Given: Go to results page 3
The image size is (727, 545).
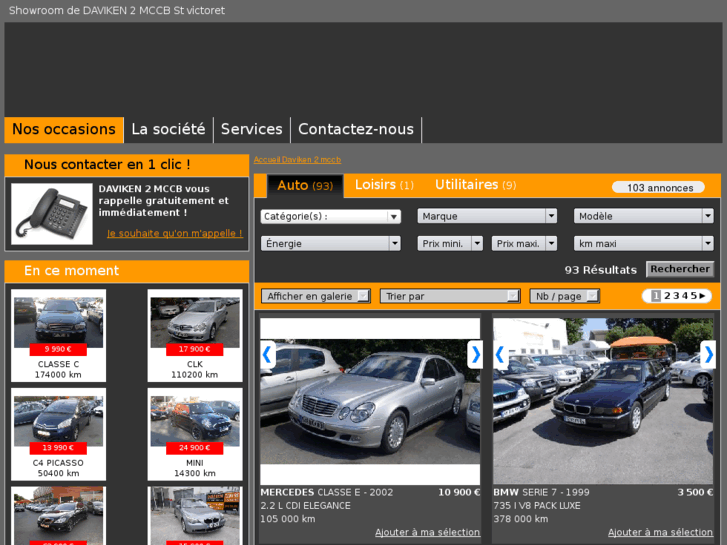Looking at the screenshot, I should (x=676, y=295).
